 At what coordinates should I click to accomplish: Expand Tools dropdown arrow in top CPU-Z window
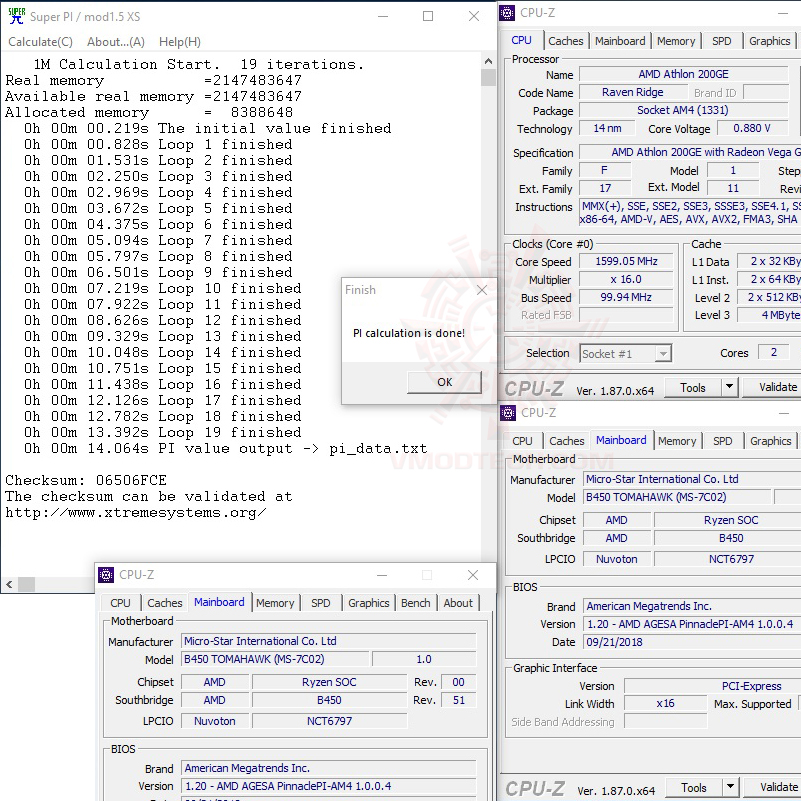pos(729,388)
